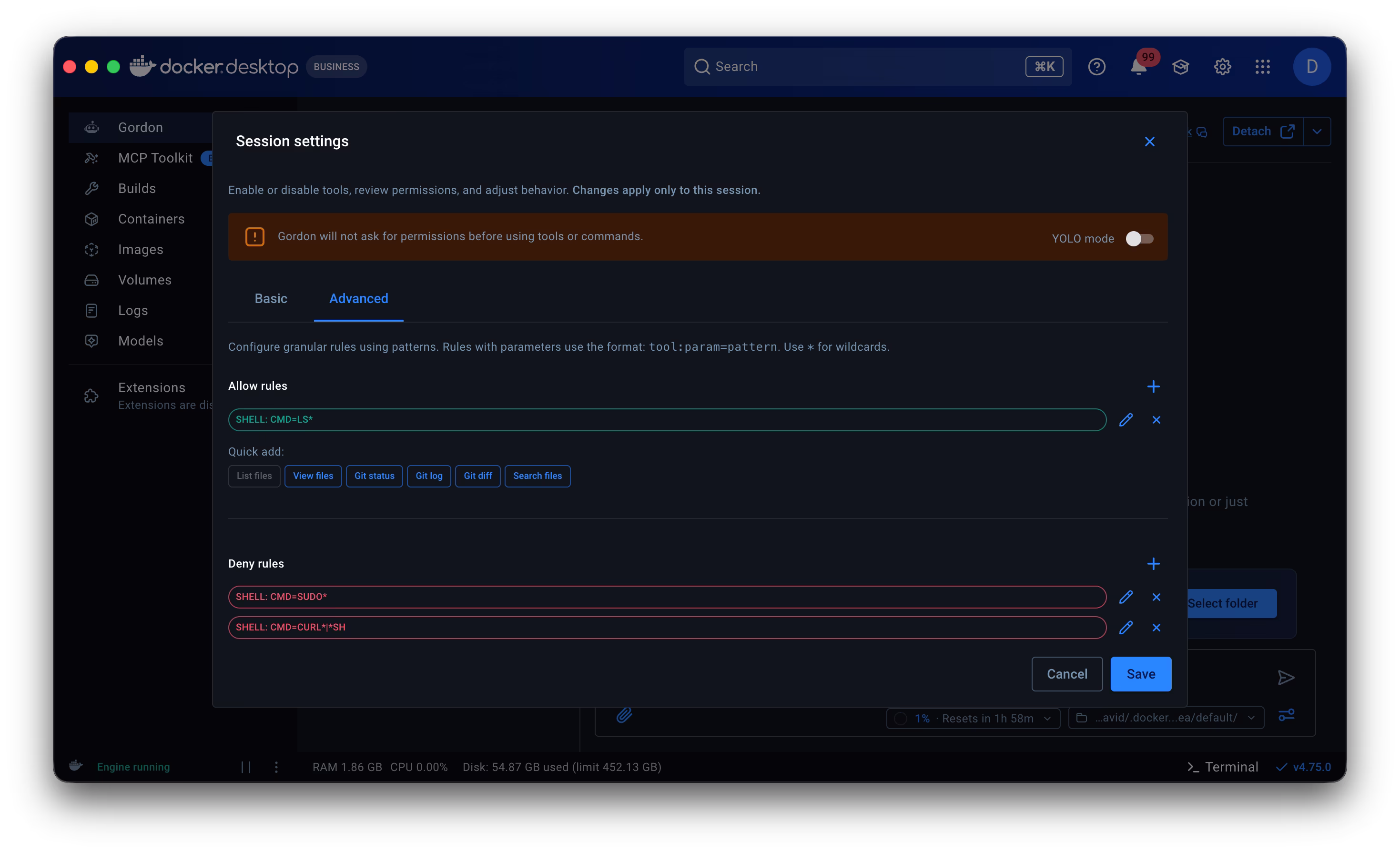Add a new Deny rule with plus icon
Image resolution: width=1400 pixels, height=853 pixels.
(1153, 564)
